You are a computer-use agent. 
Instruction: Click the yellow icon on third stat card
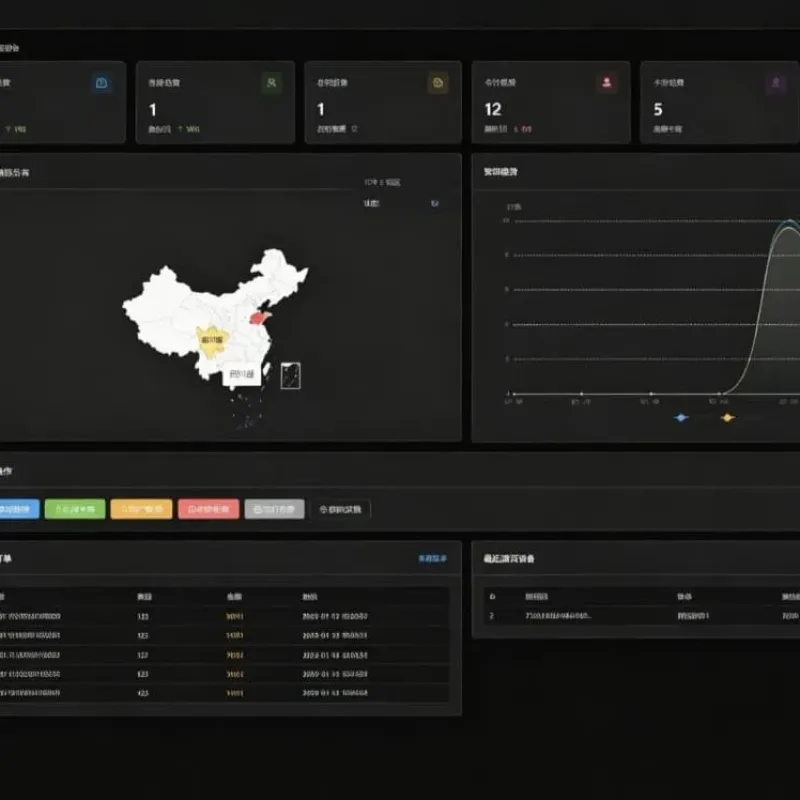pyautogui.click(x=438, y=83)
